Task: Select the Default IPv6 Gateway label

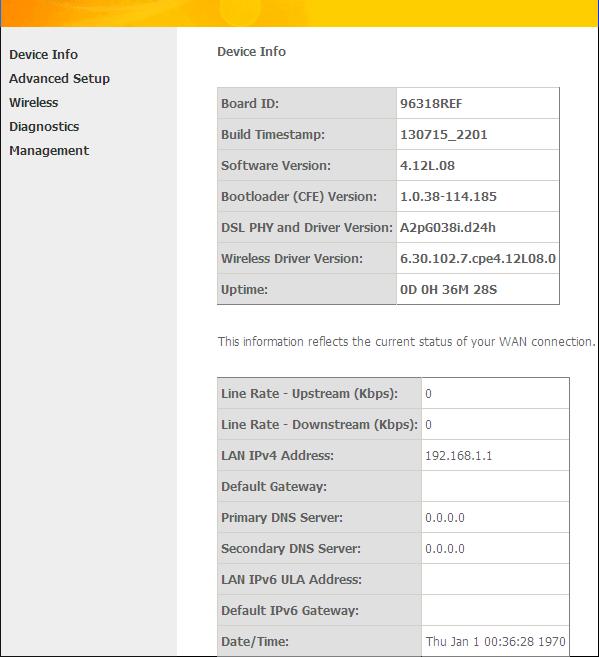Action: pyautogui.click(x=290, y=610)
